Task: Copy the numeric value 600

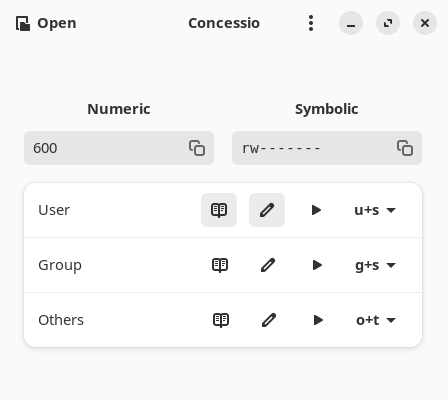Action: pyautogui.click(x=197, y=148)
